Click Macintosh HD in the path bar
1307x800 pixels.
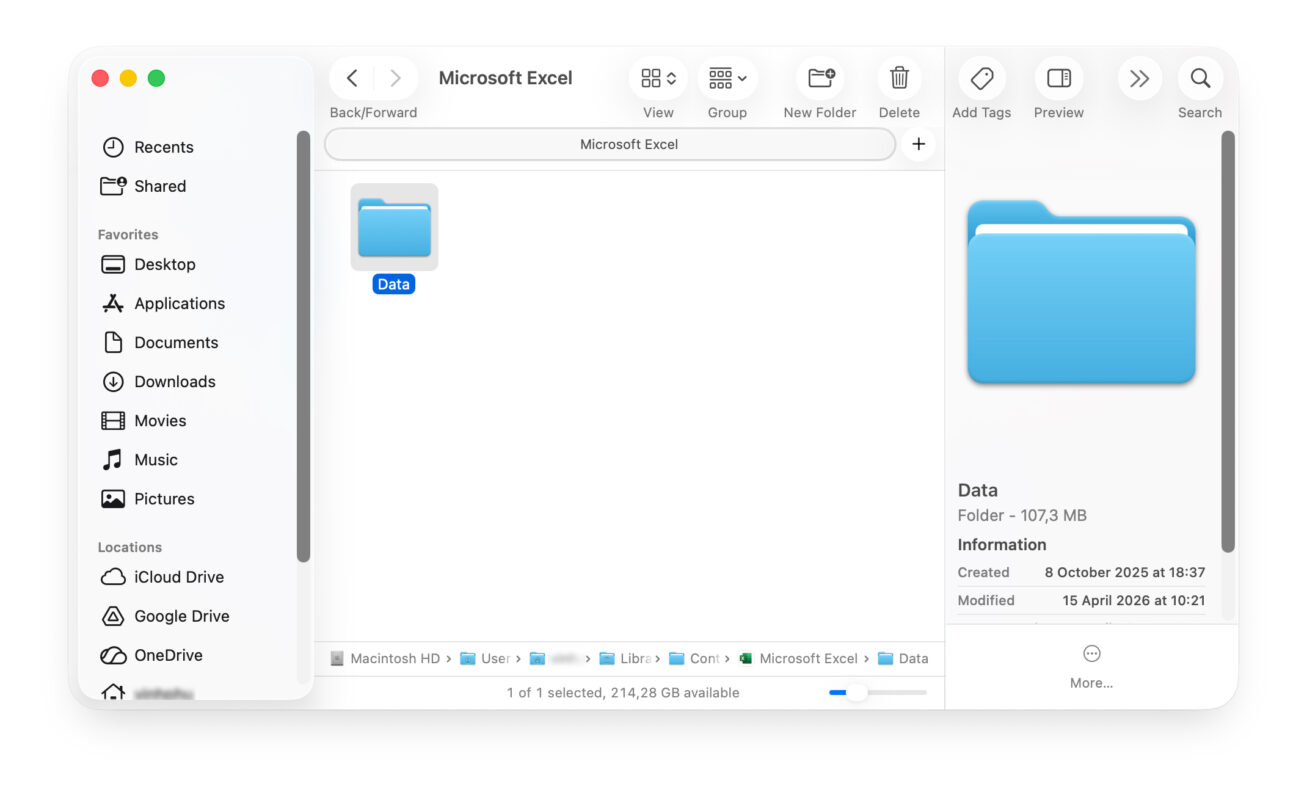point(385,658)
